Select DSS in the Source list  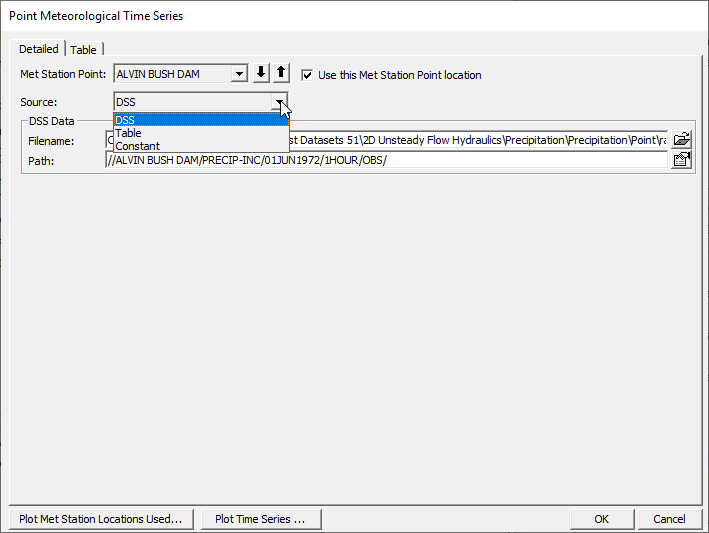click(x=201, y=120)
